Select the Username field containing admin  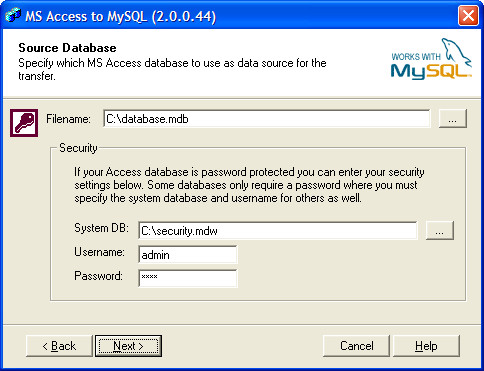click(x=188, y=255)
